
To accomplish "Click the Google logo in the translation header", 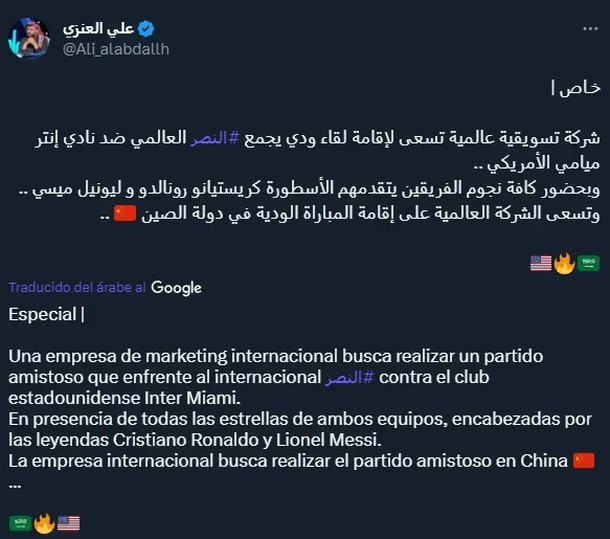I will pos(177,288).
